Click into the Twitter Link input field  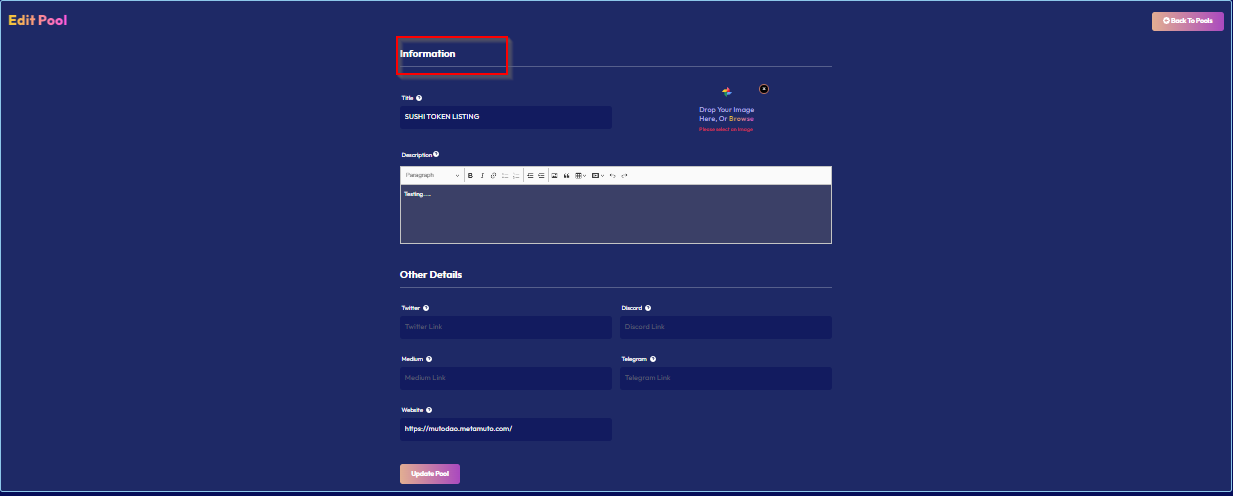(505, 327)
